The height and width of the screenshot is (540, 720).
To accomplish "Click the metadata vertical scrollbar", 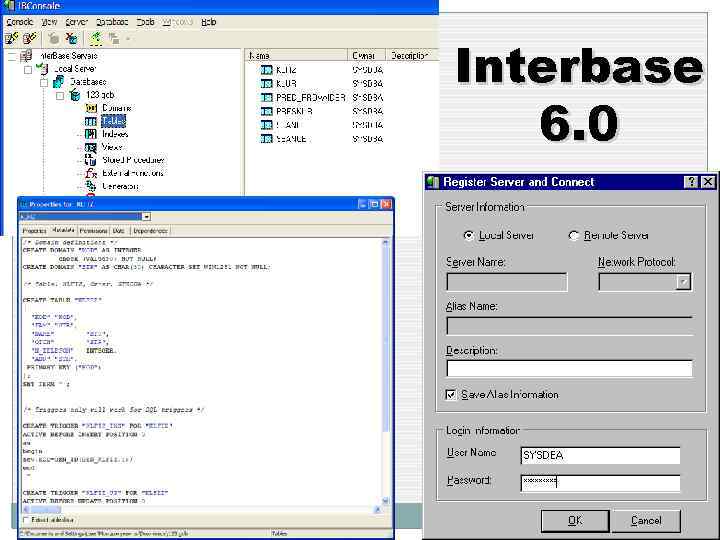I will [385, 372].
